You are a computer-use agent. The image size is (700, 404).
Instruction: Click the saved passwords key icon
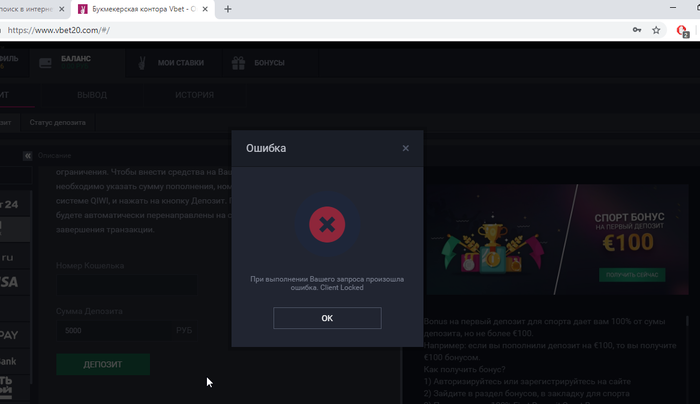click(x=637, y=30)
